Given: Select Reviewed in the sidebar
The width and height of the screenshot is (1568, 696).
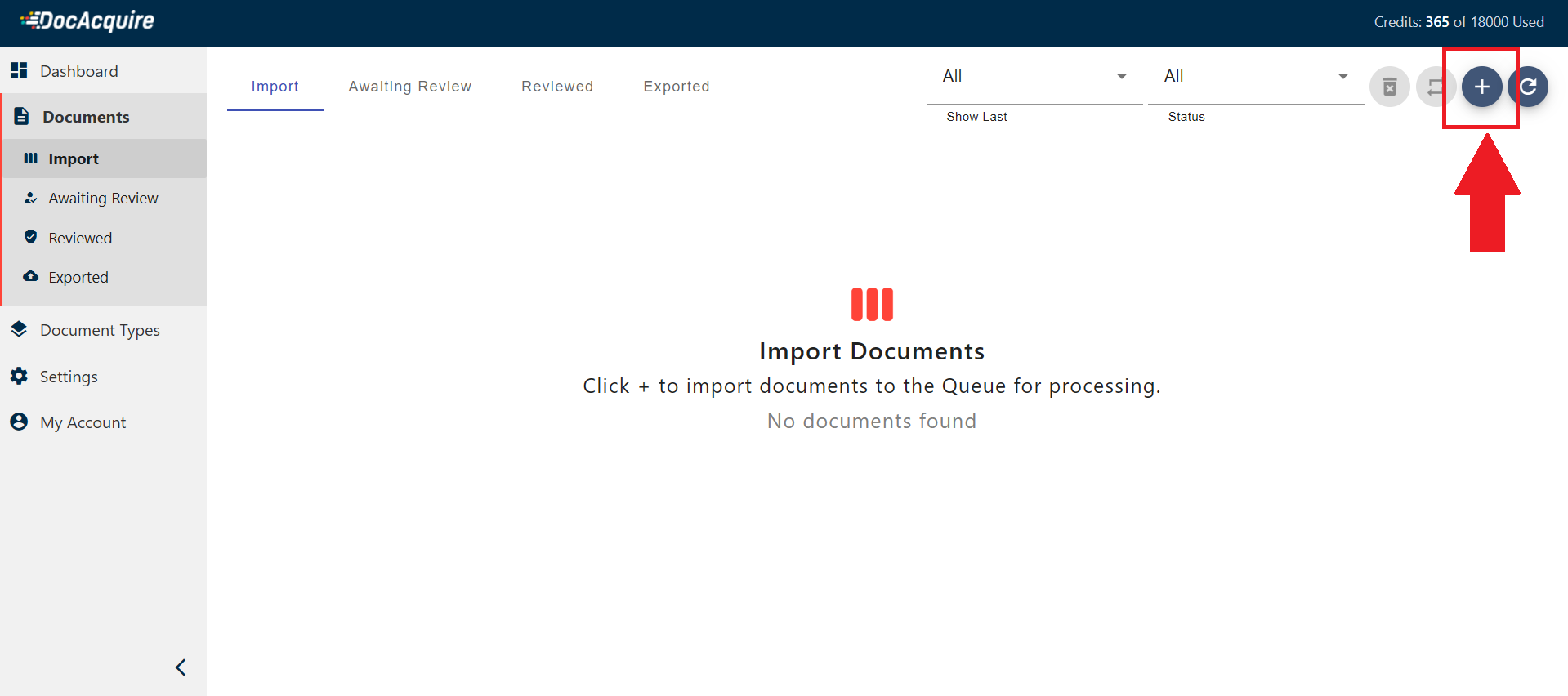Looking at the screenshot, I should [x=80, y=239].
